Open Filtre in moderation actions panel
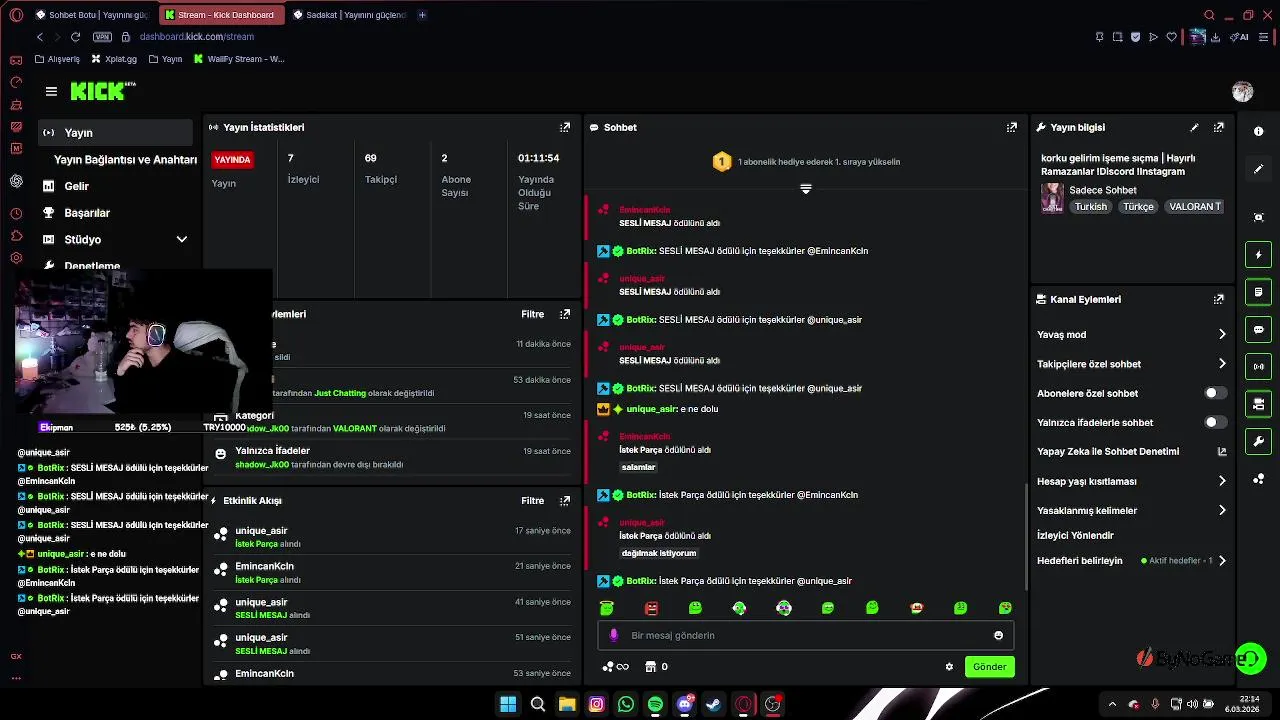1280x720 pixels. point(532,314)
